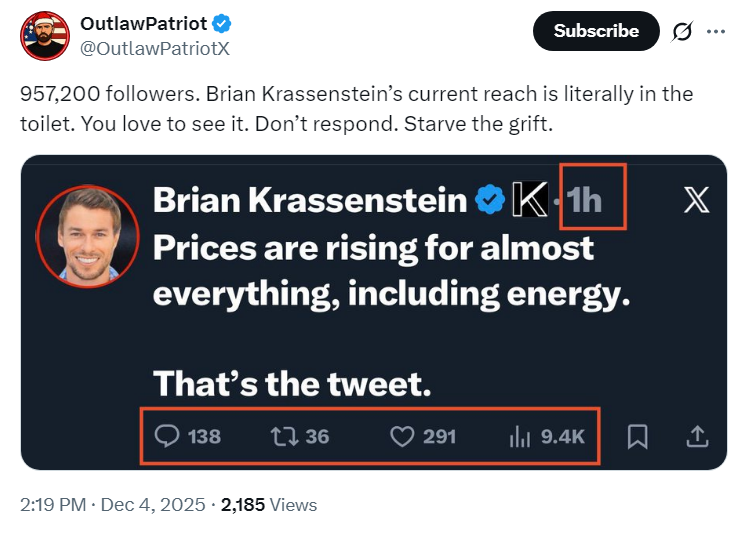The width and height of the screenshot is (748, 535).
Task: Click Brian Krassenstein's verified checkmark badge
Action: point(489,201)
